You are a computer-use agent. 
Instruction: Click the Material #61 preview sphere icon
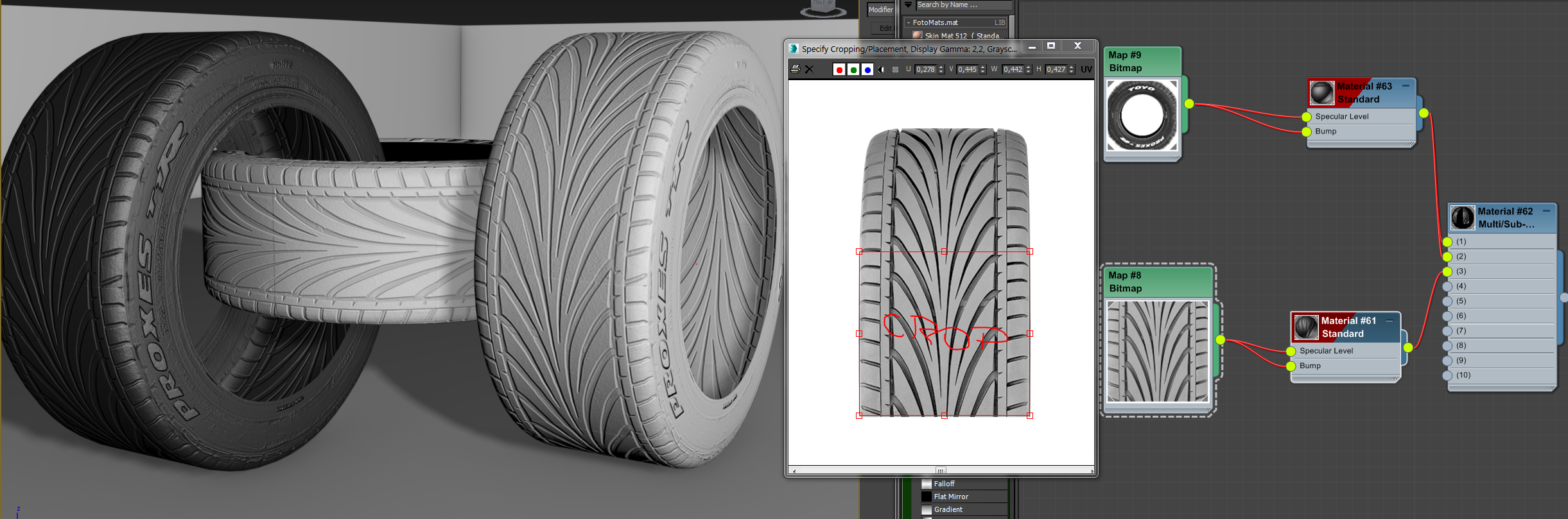pos(1306,327)
